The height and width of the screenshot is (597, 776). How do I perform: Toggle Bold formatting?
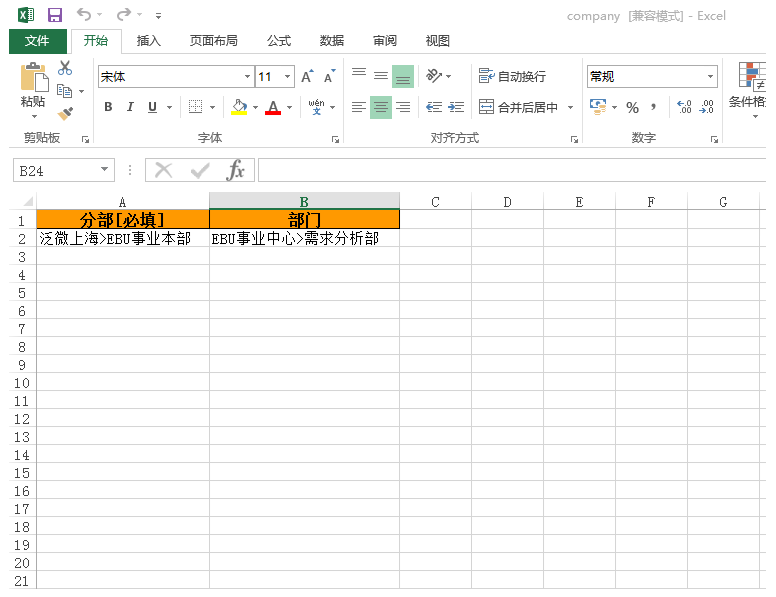(x=107, y=107)
